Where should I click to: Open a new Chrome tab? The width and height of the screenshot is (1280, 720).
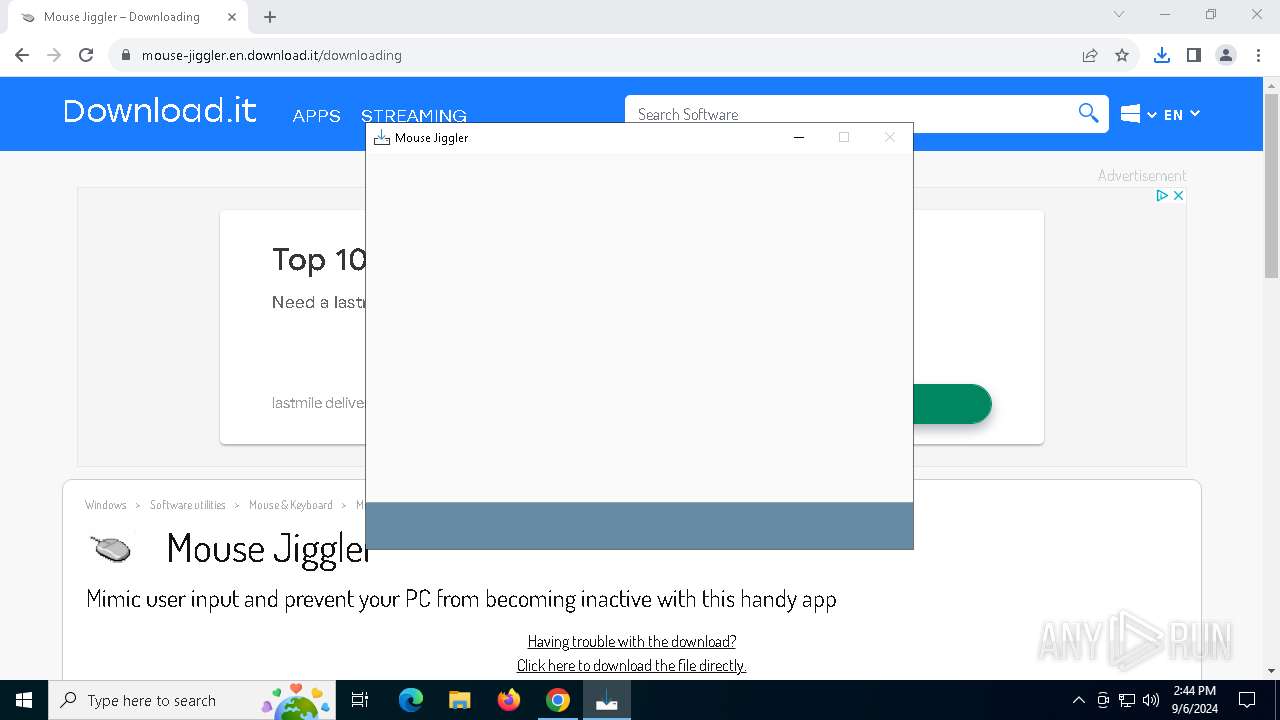tap(270, 17)
